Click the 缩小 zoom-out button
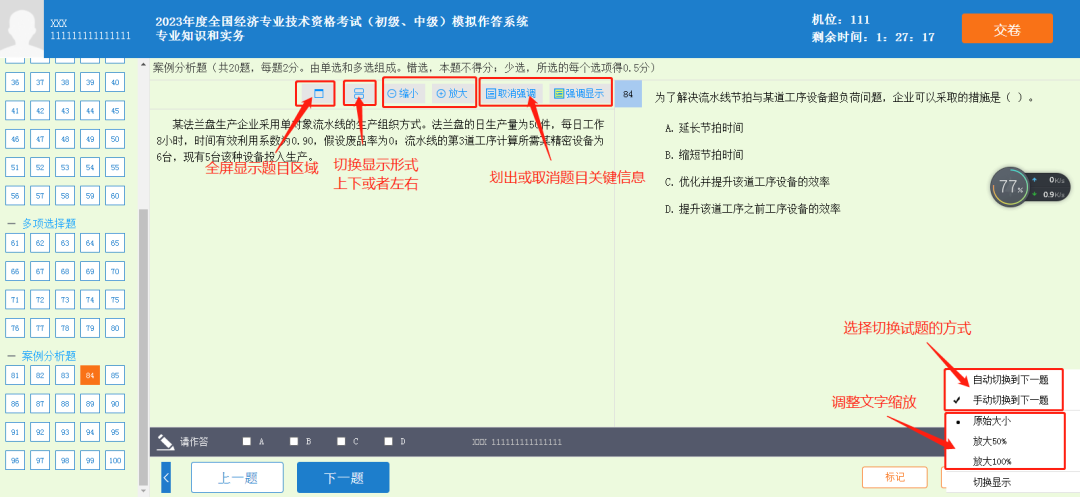1080x497 pixels. pos(403,94)
